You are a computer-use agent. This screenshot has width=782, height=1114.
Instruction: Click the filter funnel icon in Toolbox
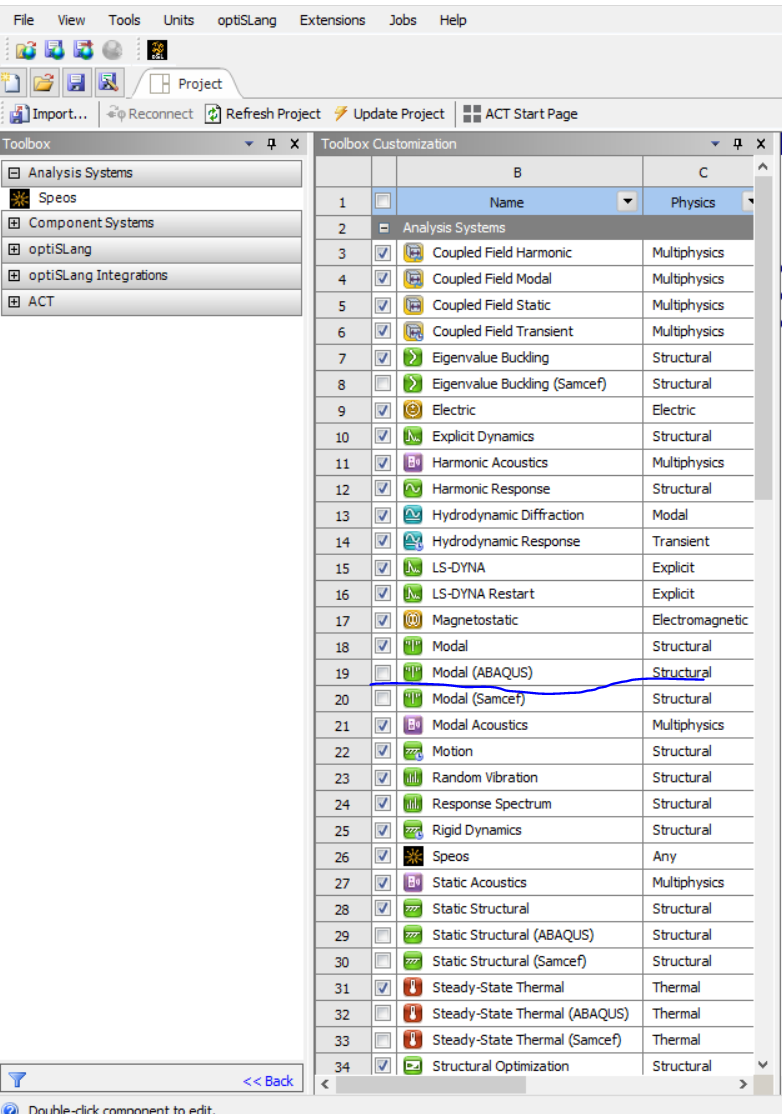click(18, 1081)
